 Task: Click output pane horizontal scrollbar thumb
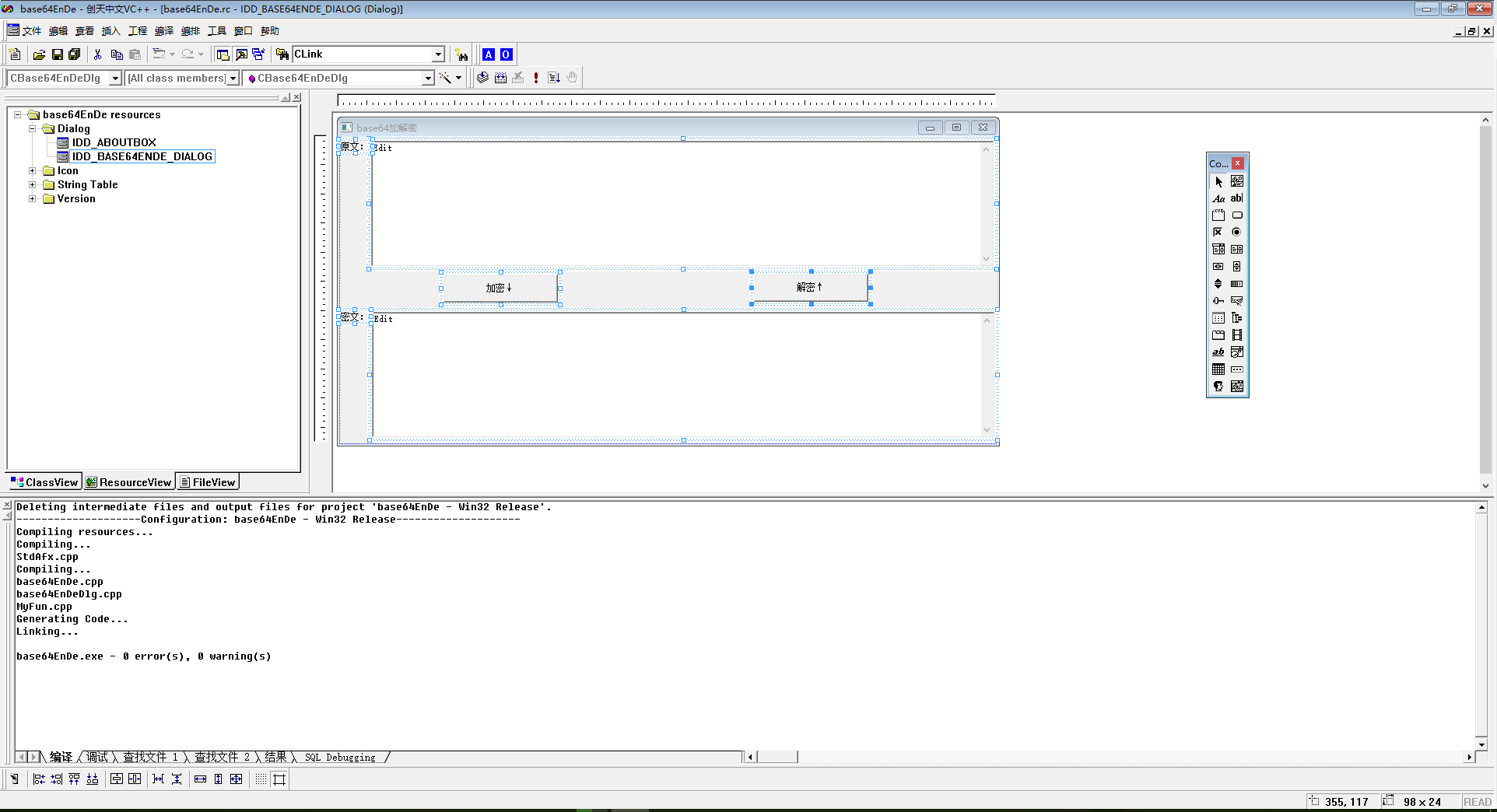click(x=778, y=757)
